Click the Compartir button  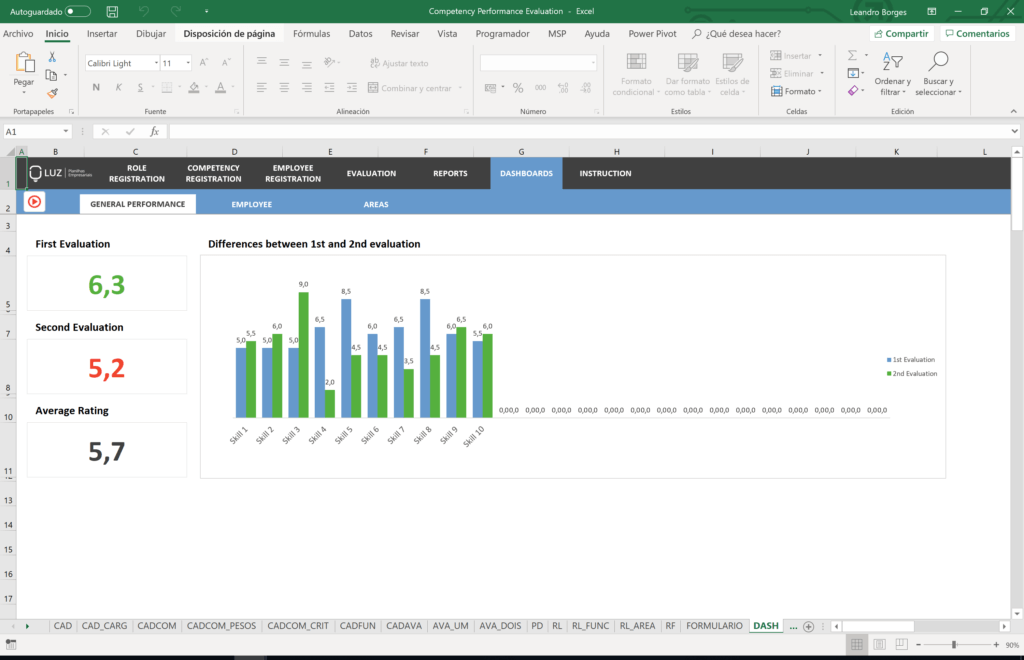[899, 33]
